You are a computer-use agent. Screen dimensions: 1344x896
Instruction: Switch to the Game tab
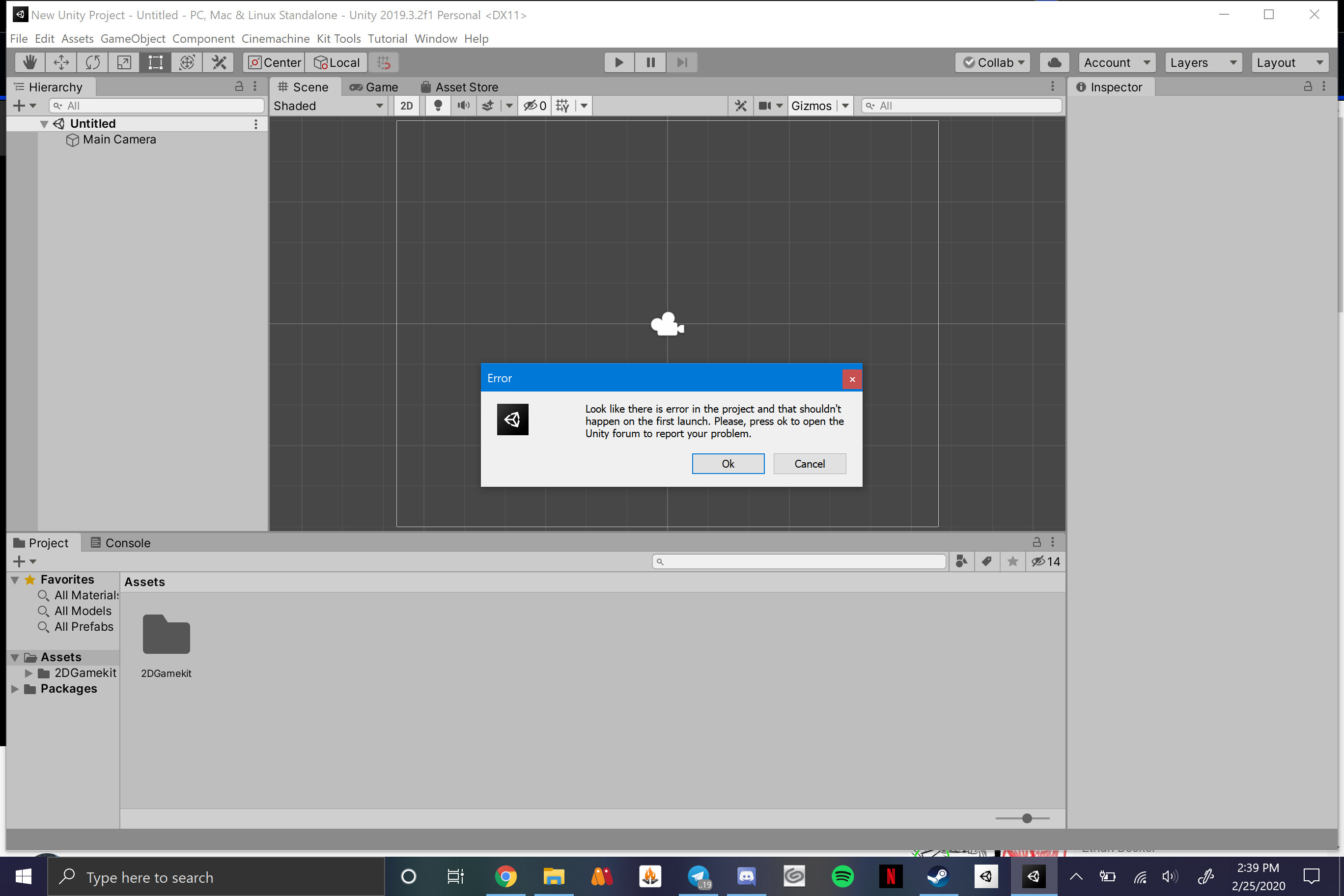(x=374, y=87)
